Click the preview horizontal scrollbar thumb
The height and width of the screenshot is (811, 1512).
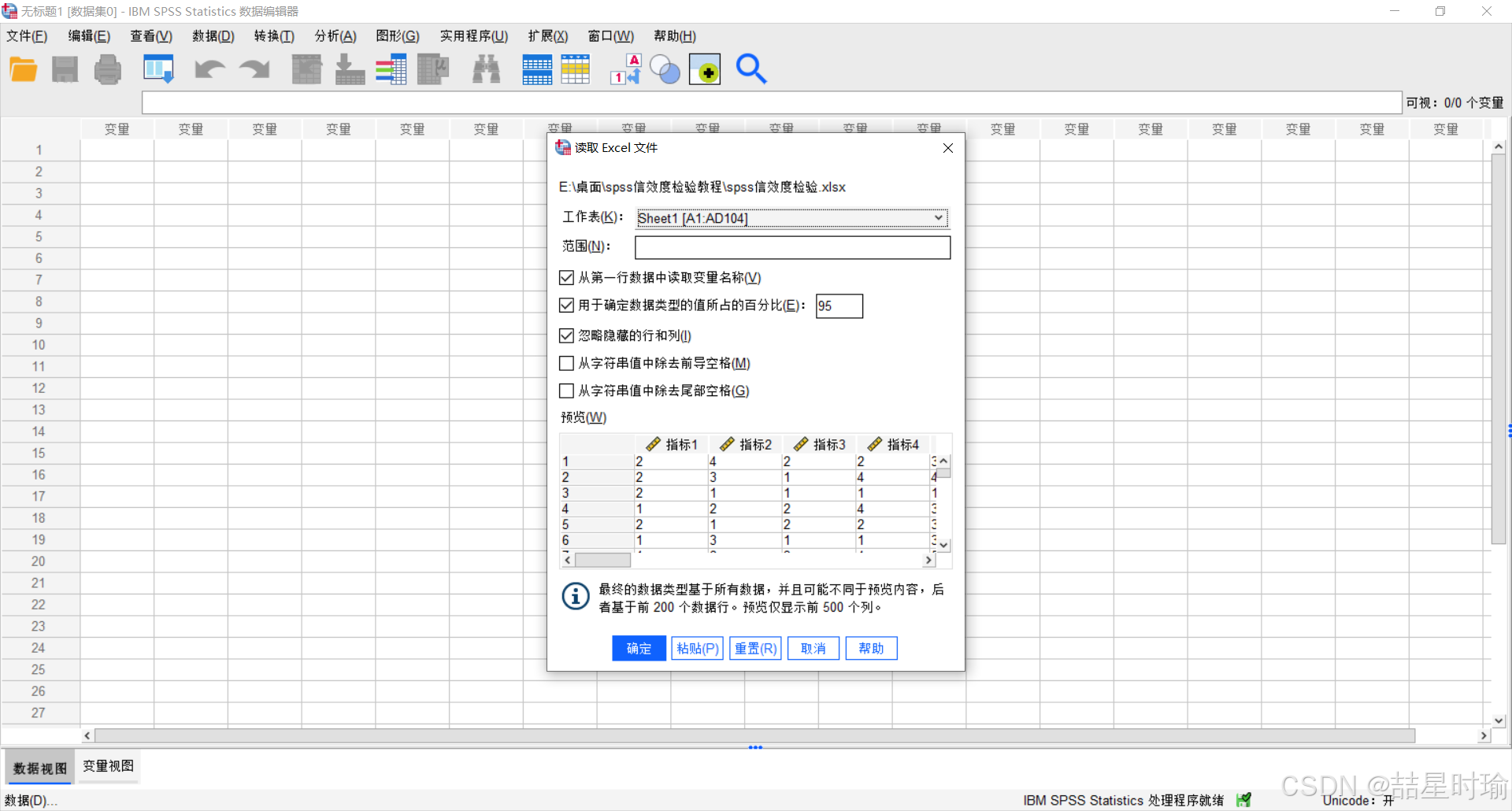(602, 560)
